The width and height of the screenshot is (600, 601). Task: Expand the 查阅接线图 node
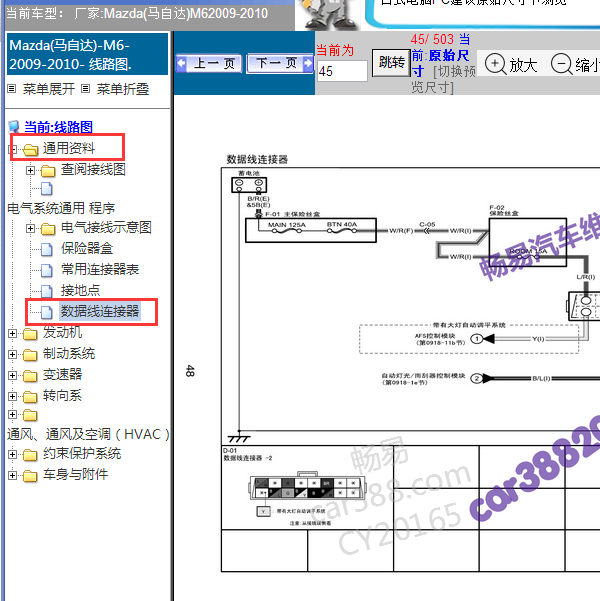[x=31, y=170]
